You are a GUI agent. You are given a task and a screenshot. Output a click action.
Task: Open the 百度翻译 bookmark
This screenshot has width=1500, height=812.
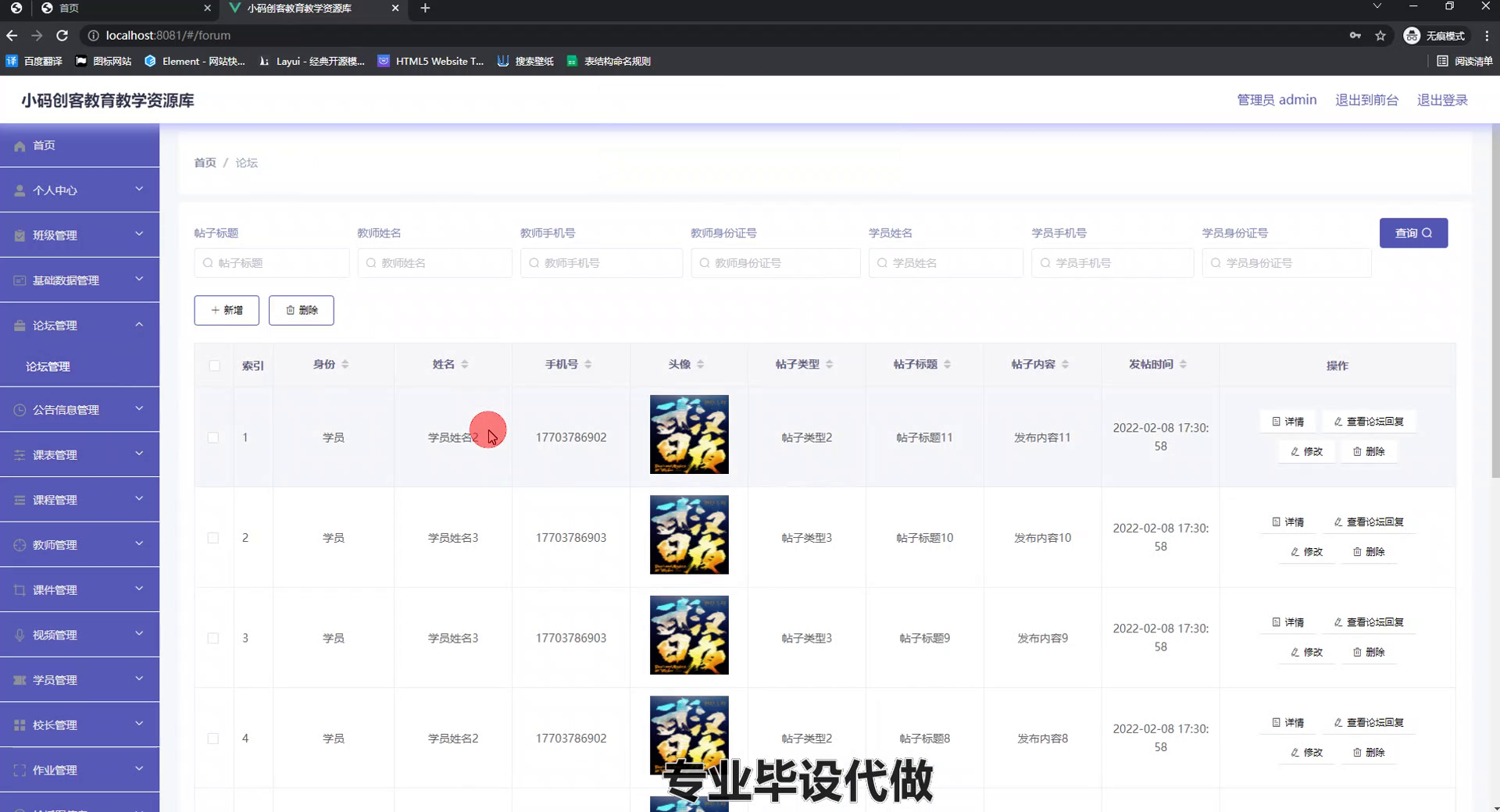[34, 61]
